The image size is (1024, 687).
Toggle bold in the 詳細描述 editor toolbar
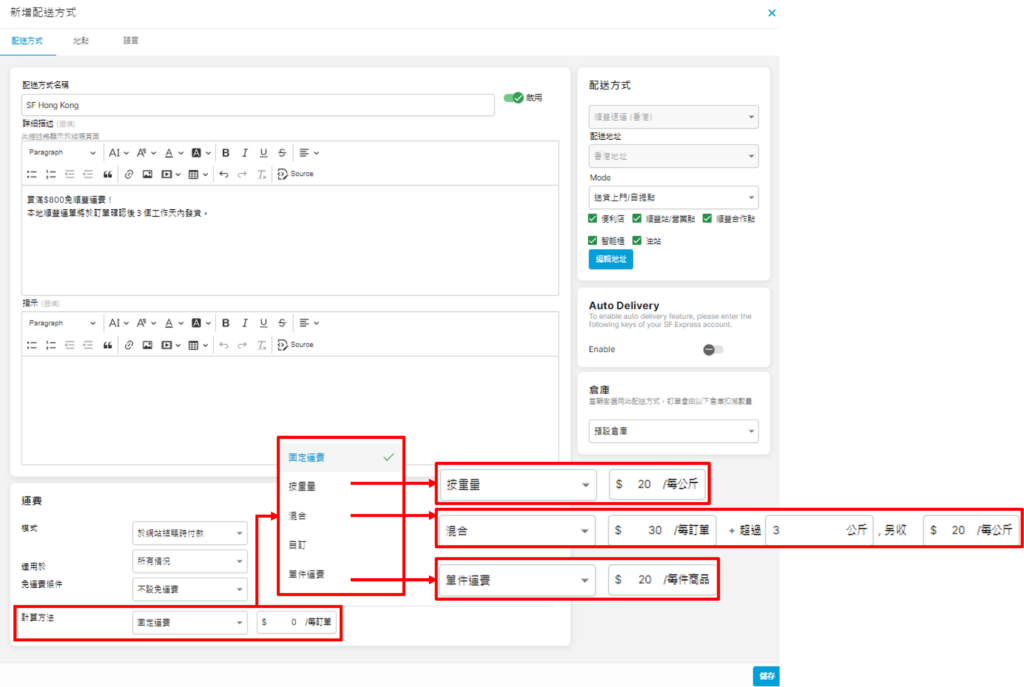coord(226,153)
